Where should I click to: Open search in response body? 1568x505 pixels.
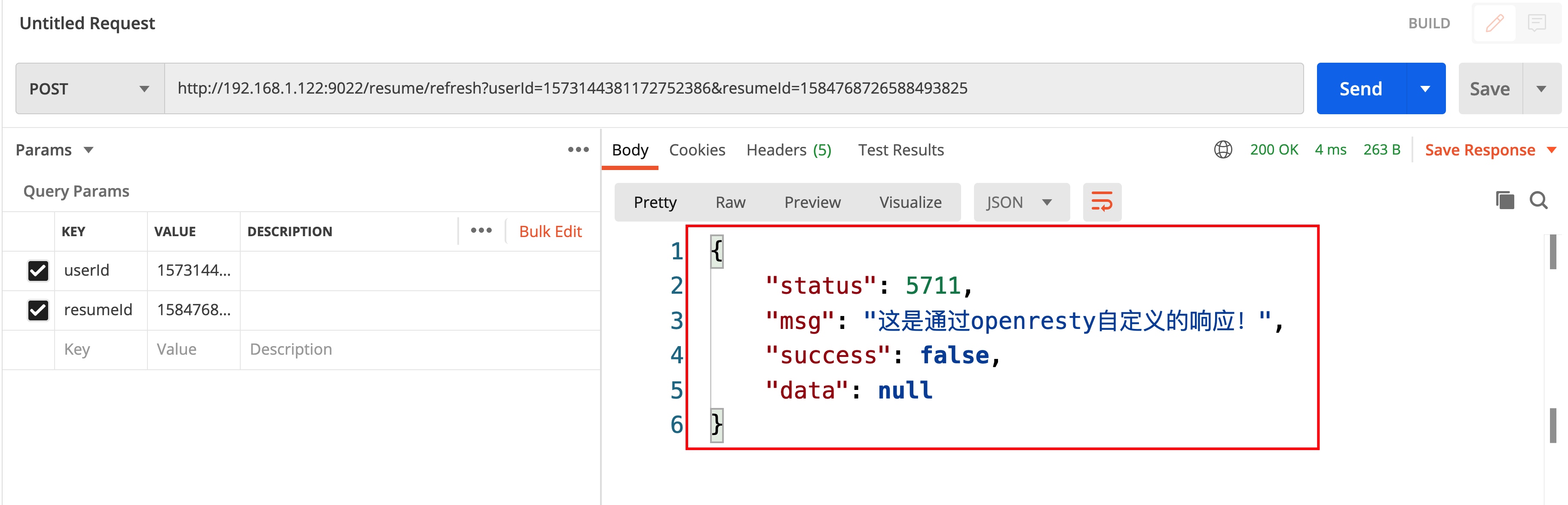tap(1538, 200)
